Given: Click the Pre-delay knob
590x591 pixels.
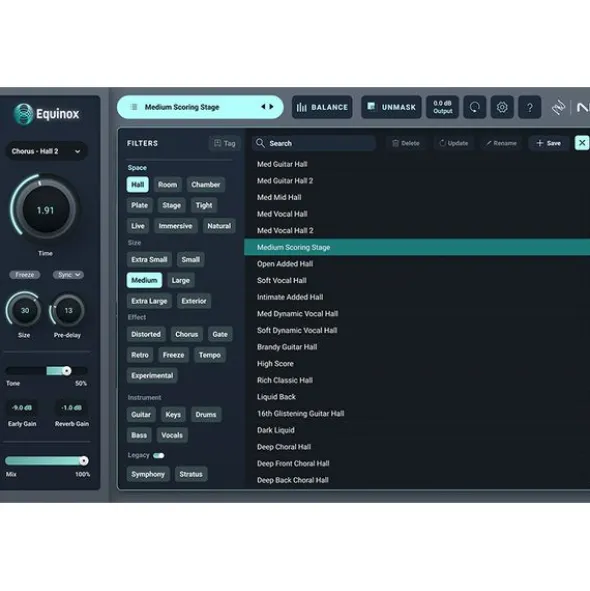Looking at the screenshot, I should coord(68,311).
